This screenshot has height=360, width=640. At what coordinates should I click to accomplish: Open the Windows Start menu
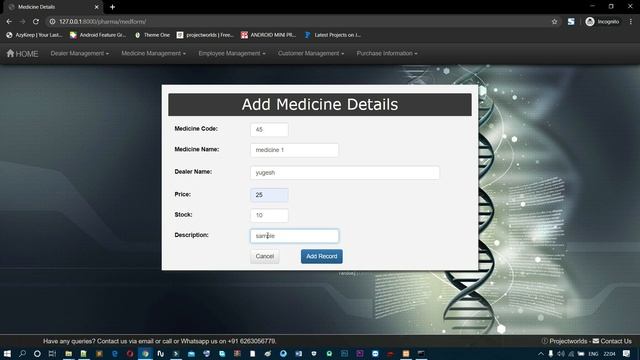click(7, 353)
